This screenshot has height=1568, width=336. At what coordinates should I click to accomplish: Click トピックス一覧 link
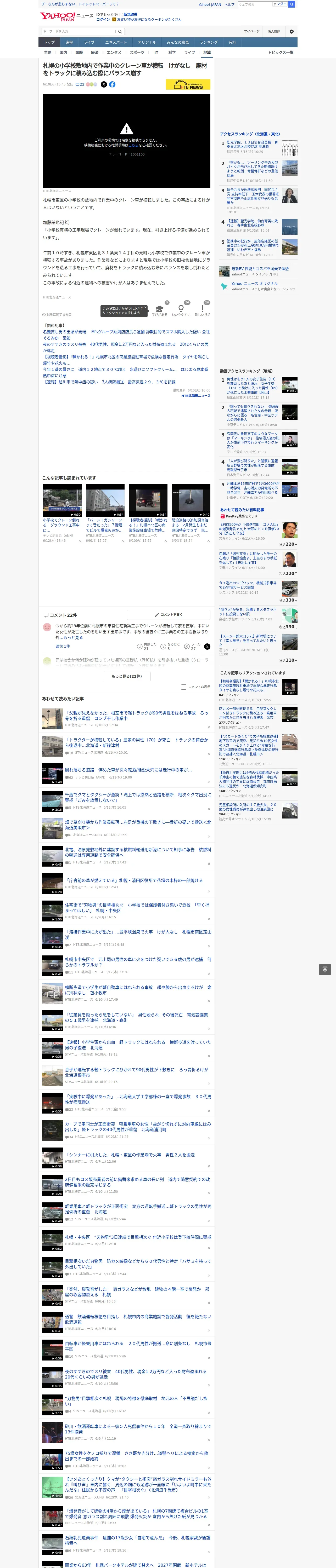tap(281, 53)
